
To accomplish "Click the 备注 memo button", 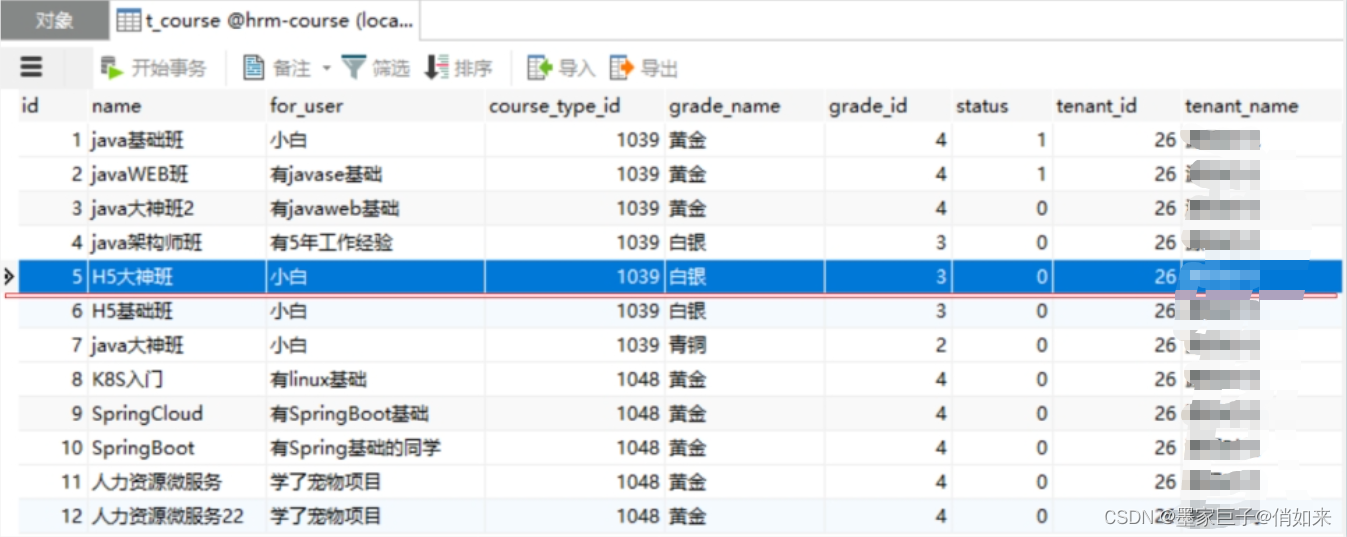I will point(278,68).
